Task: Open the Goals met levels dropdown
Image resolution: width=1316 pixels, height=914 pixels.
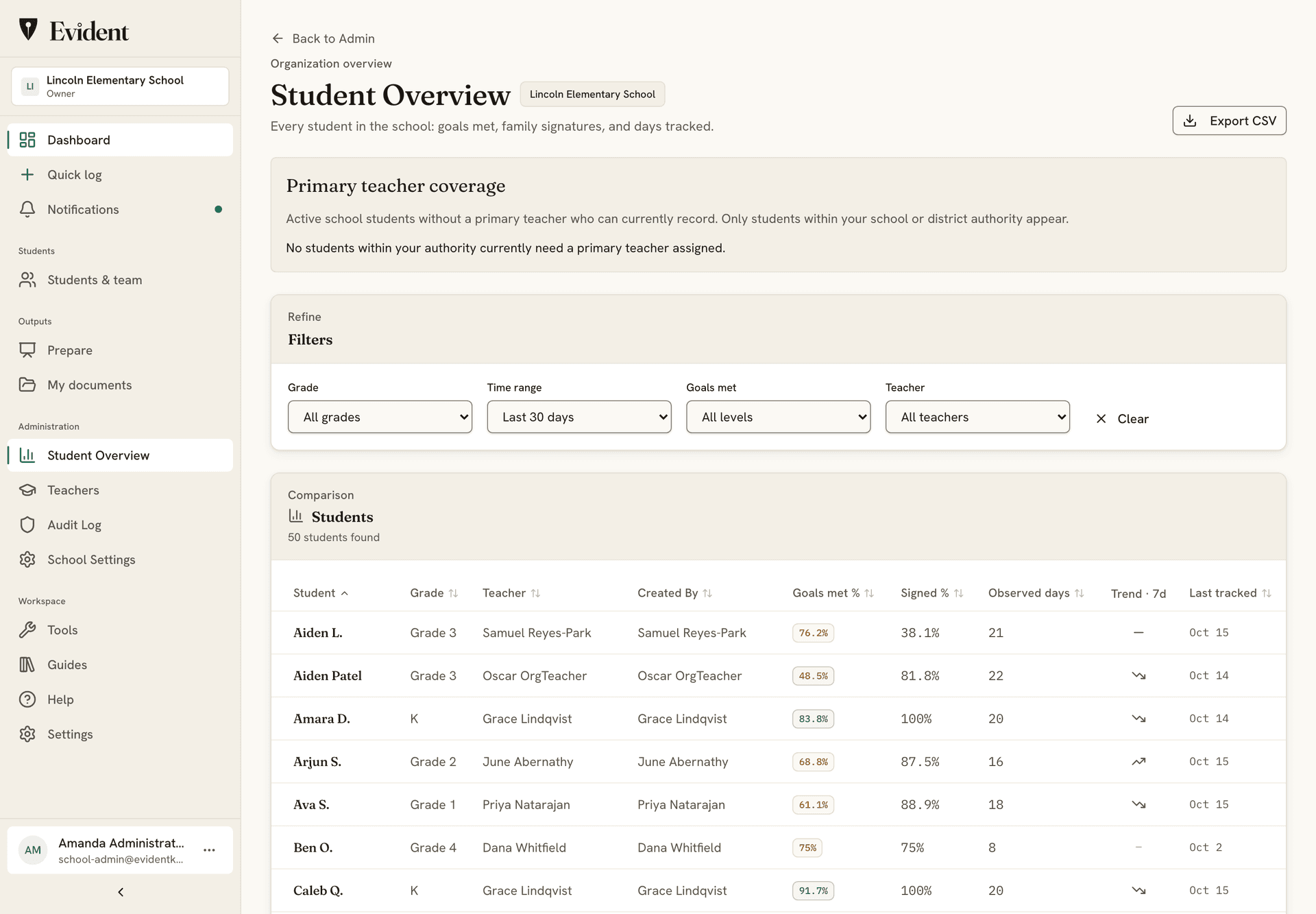Action: (779, 417)
